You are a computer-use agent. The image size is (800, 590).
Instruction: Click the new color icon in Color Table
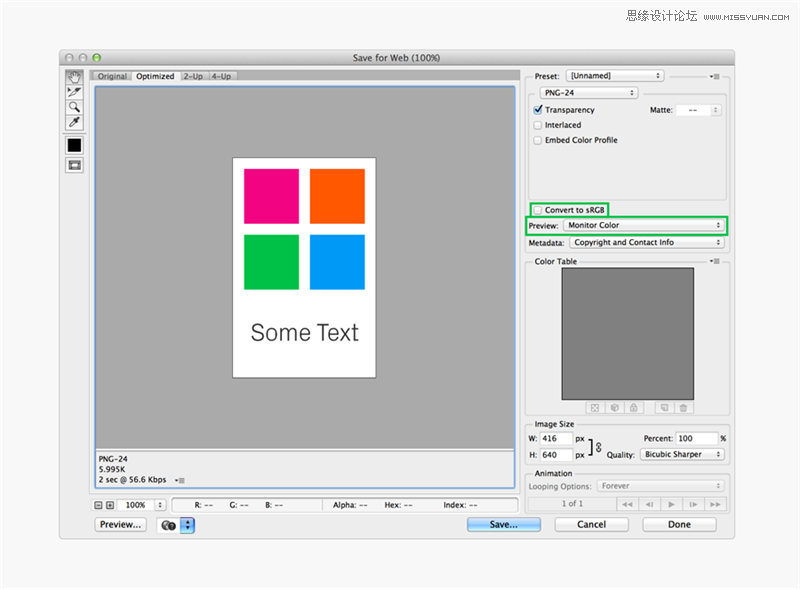[664, 408]
